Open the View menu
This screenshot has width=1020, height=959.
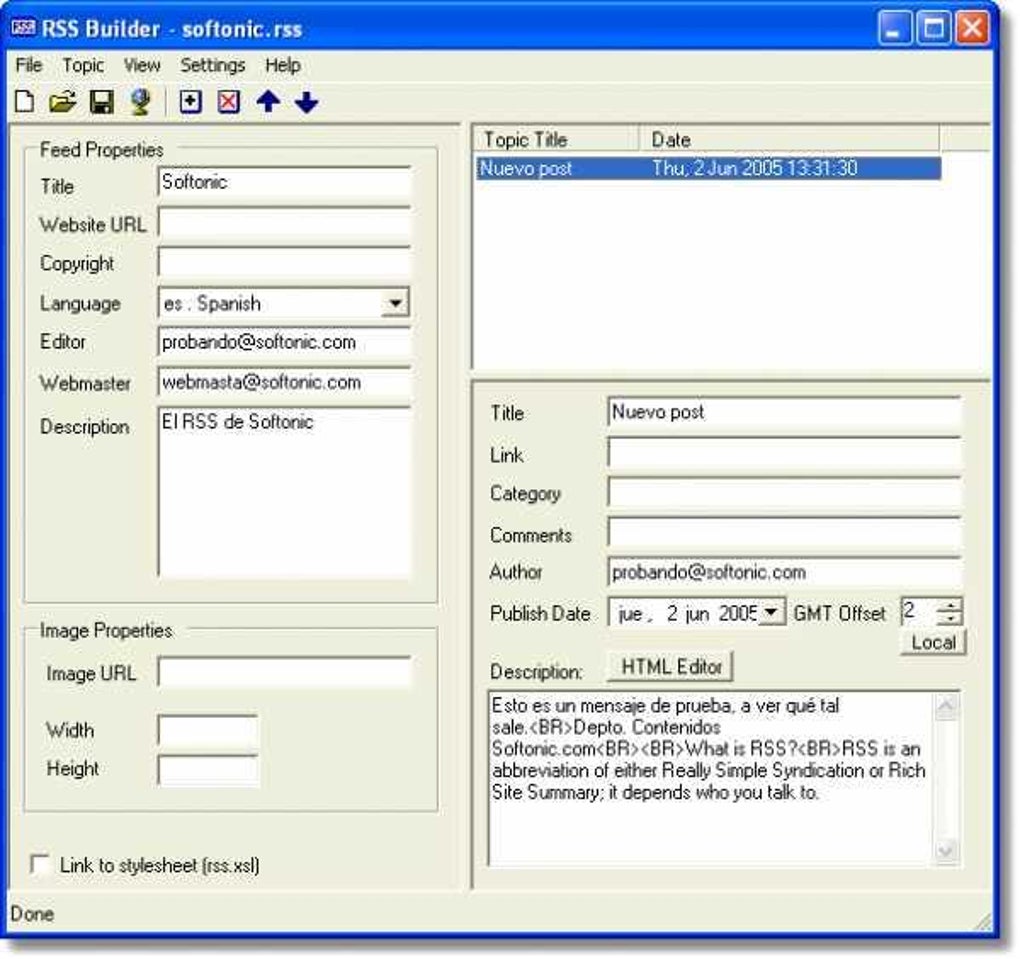coord(142,65)
